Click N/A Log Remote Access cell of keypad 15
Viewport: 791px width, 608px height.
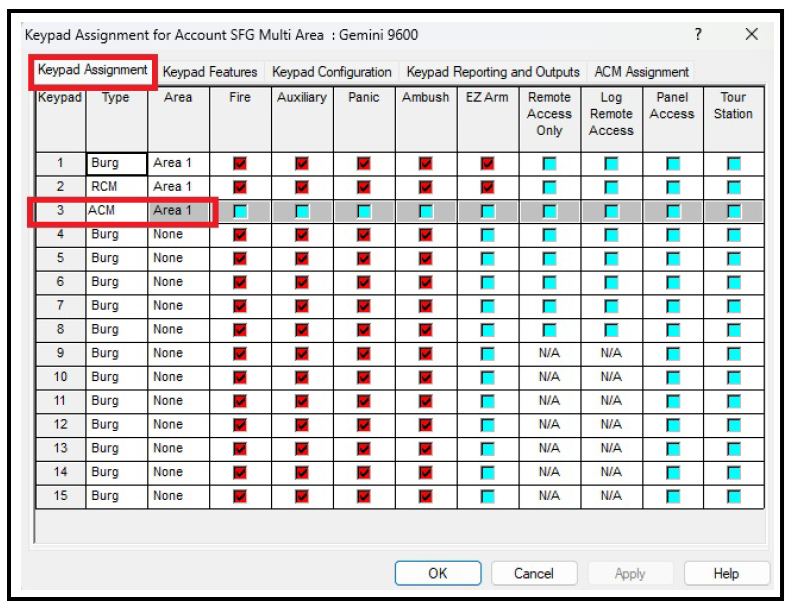[611, 496]
